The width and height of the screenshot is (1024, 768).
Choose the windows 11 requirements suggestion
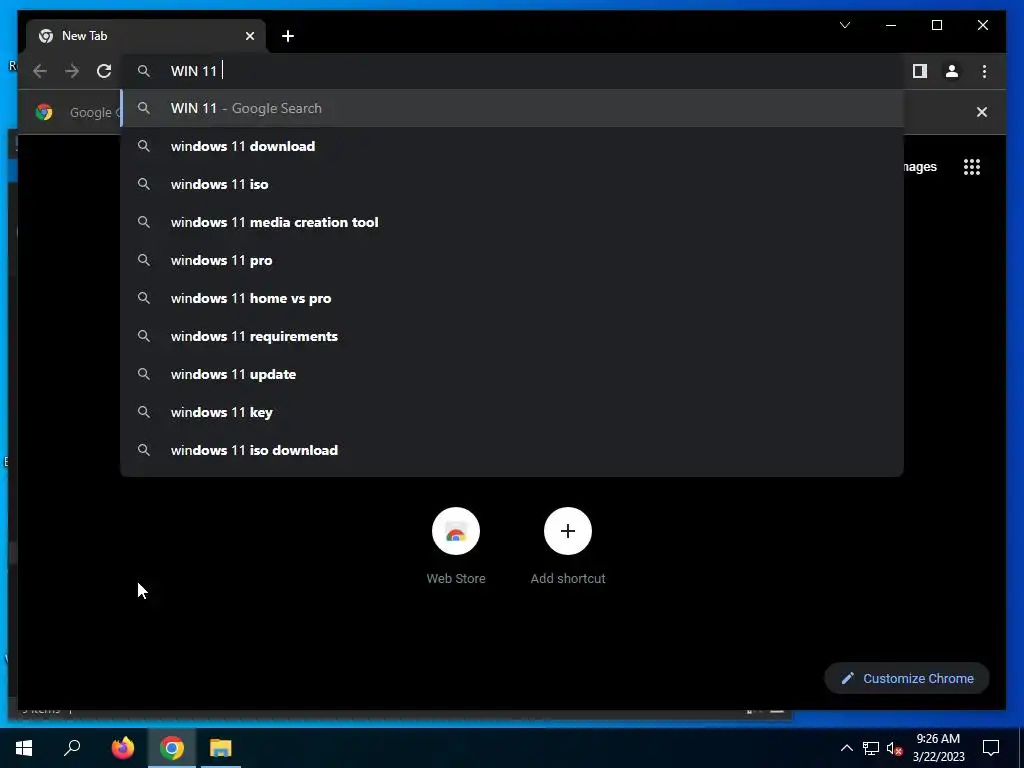[513, 336]
